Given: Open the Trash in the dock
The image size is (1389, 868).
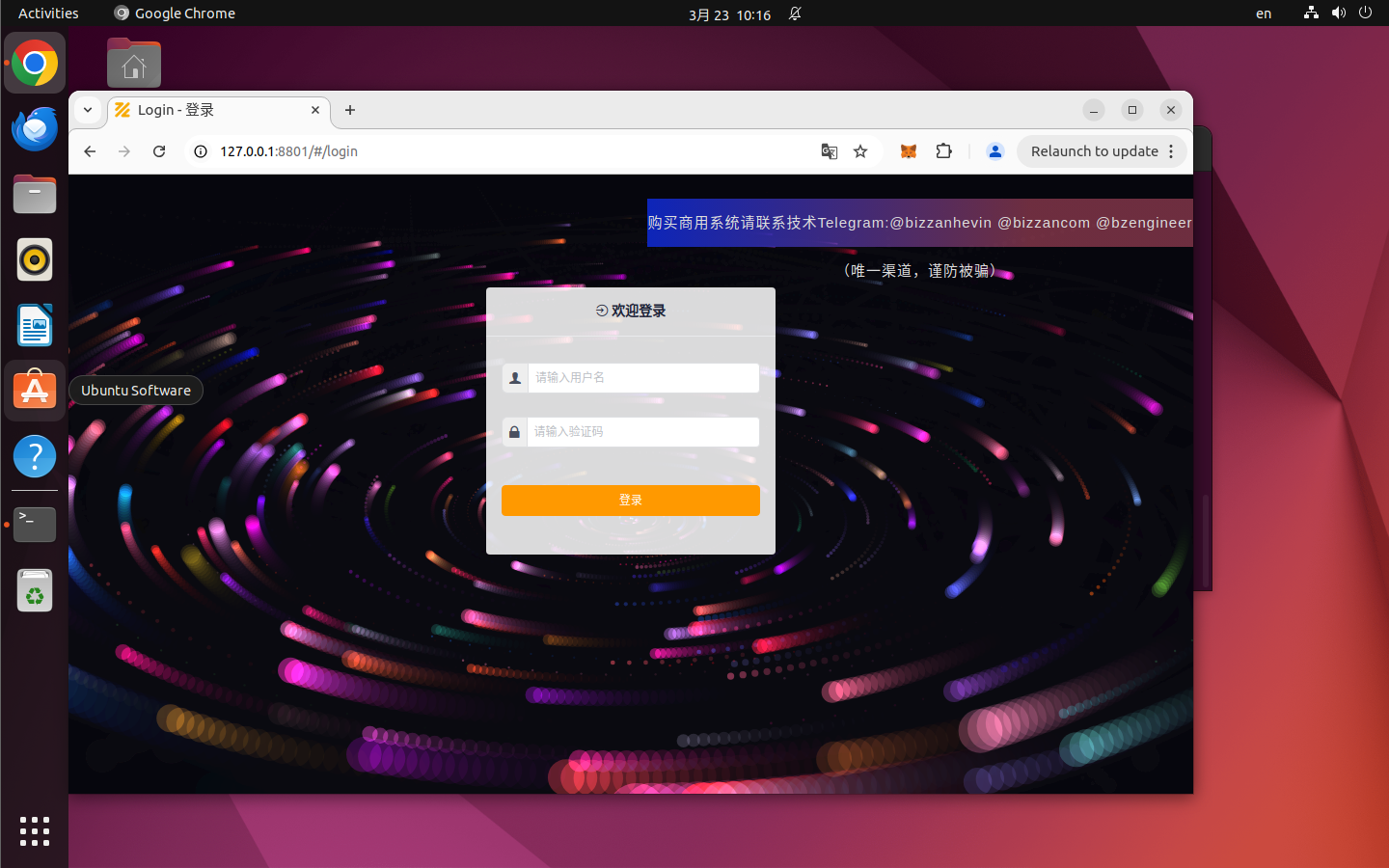Looking at the screenshot, I should pyautogui.click(x=35, y=590).
